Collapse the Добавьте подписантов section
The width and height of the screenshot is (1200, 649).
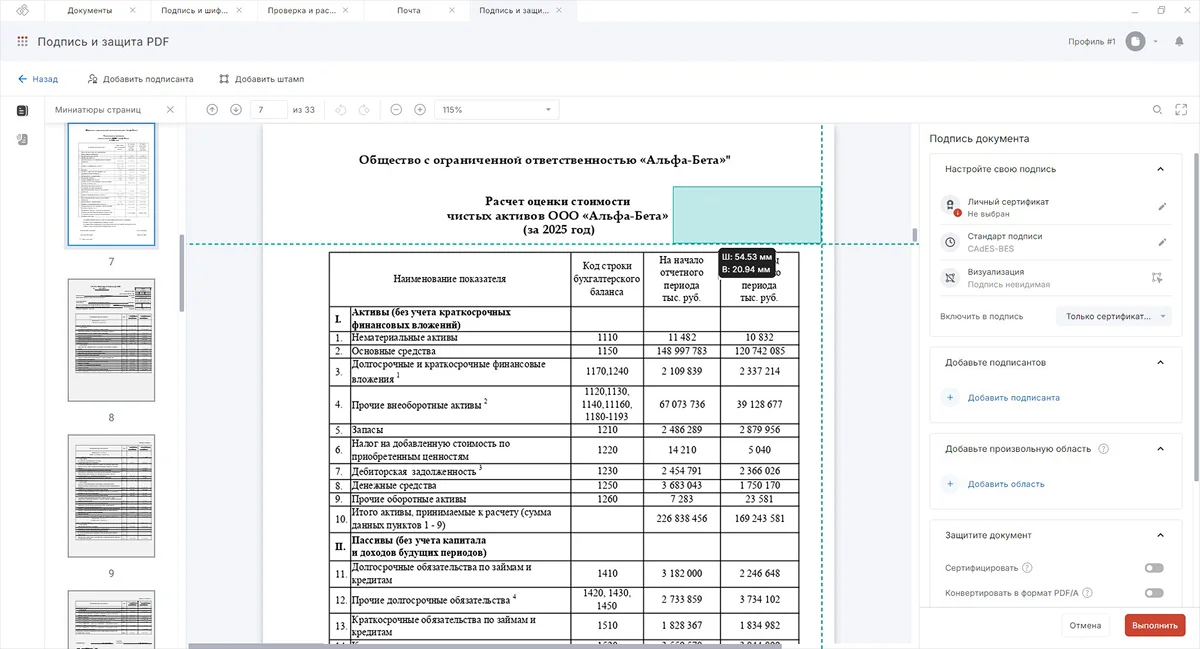tap(1160, 362)
